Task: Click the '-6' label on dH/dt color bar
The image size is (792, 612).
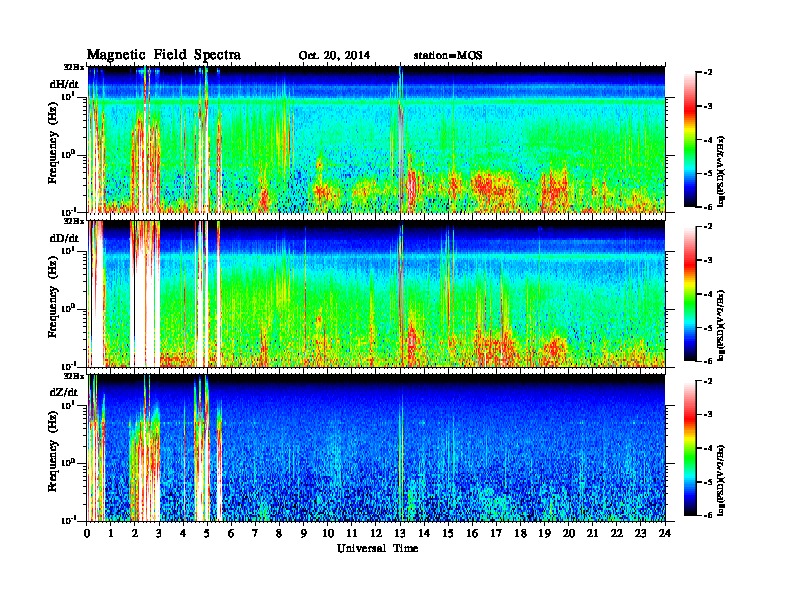Action: (x=707, y=207)
